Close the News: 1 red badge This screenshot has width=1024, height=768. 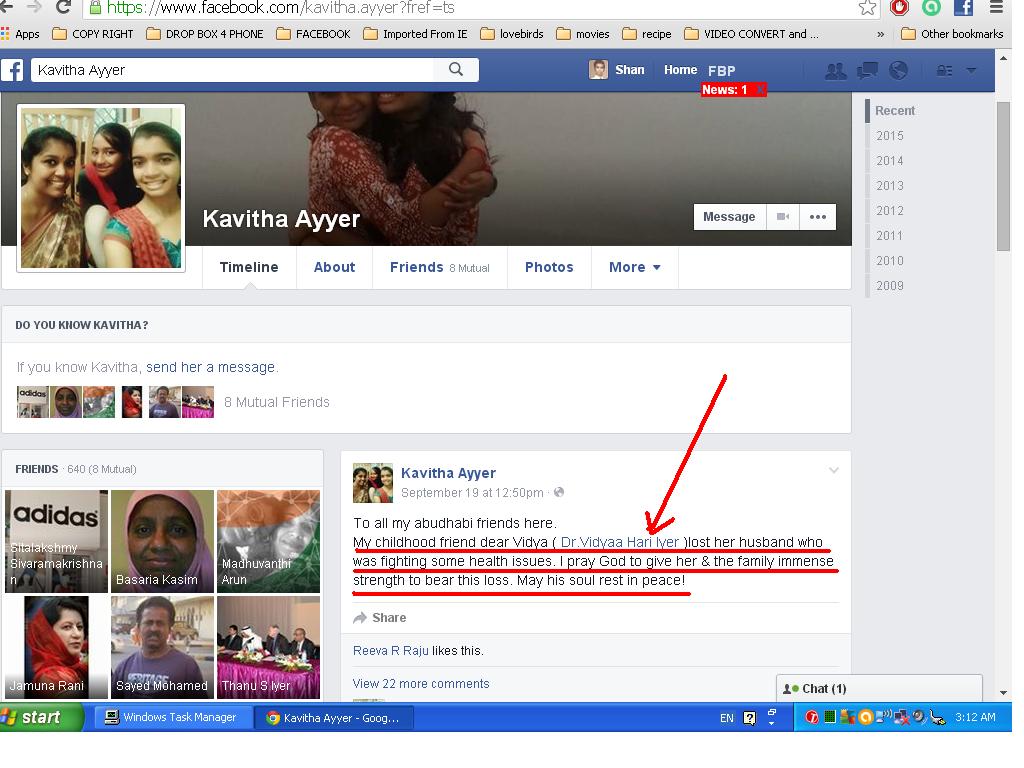(760, 90)
